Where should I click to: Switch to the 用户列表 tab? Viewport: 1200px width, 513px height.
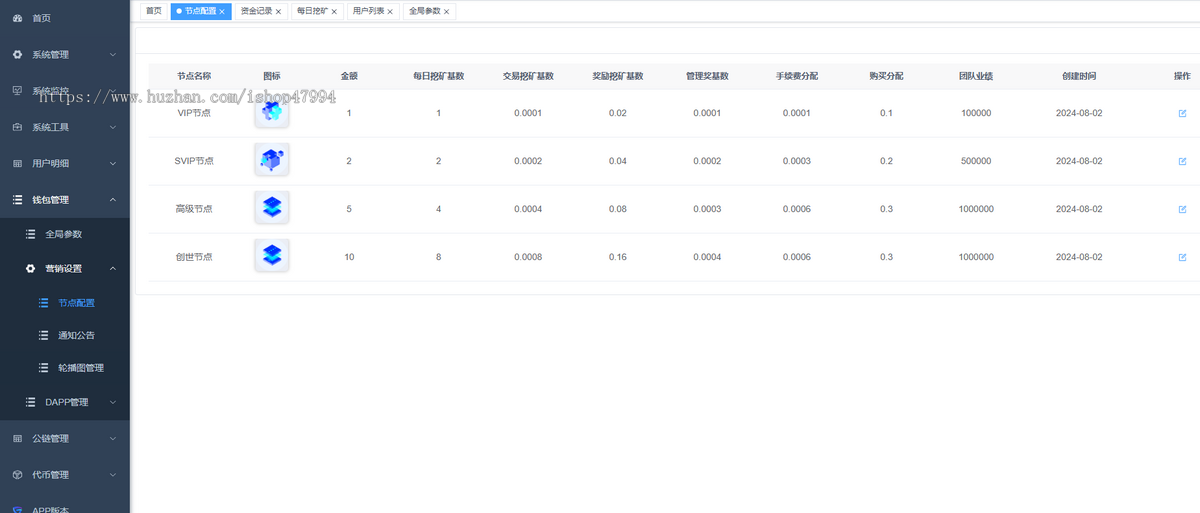pos(368,11)
